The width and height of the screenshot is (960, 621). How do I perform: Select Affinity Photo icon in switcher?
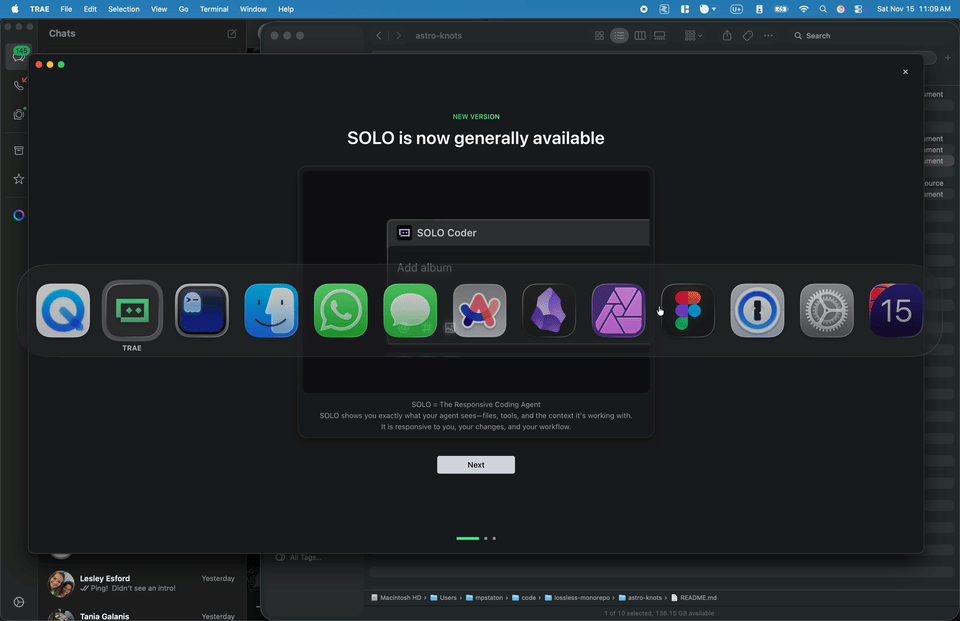point(618,310)
